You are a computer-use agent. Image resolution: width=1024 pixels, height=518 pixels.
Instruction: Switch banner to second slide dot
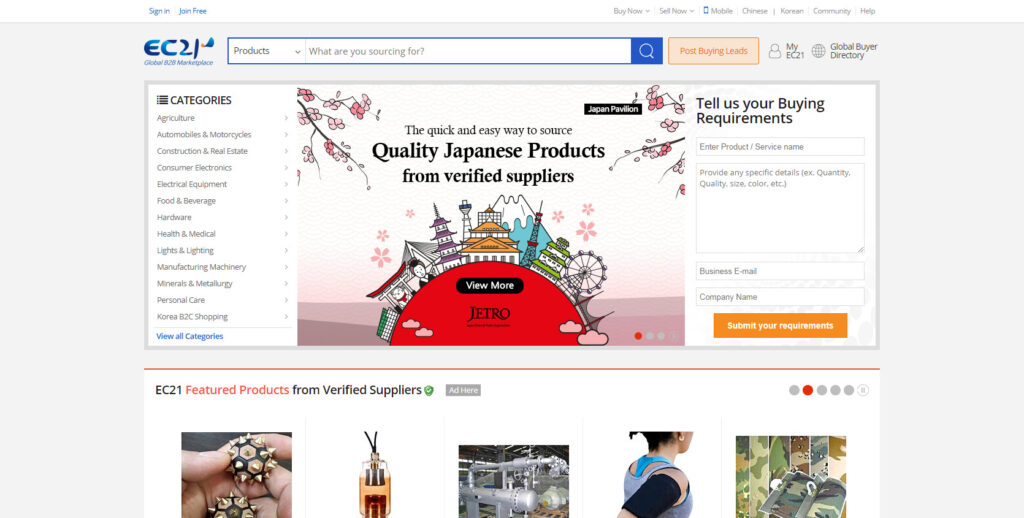[x=650, y=336]
